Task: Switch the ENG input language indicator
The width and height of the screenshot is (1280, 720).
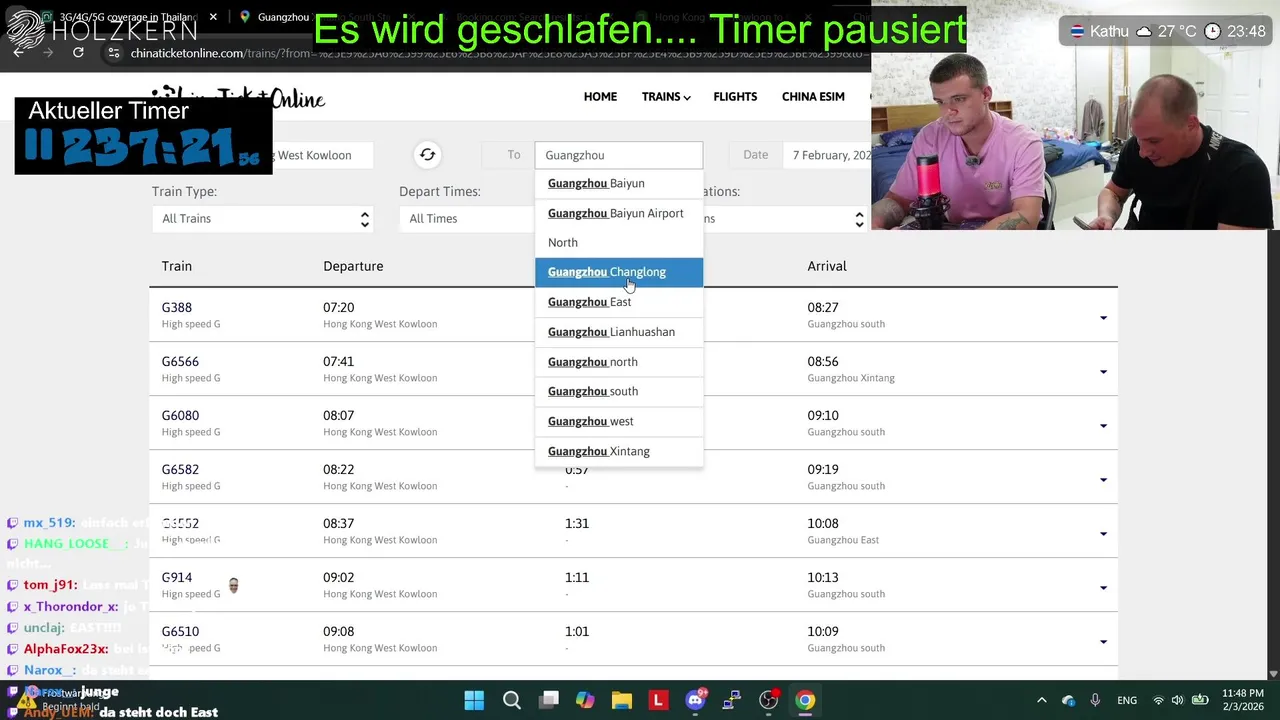Action: click(1127, 700)
